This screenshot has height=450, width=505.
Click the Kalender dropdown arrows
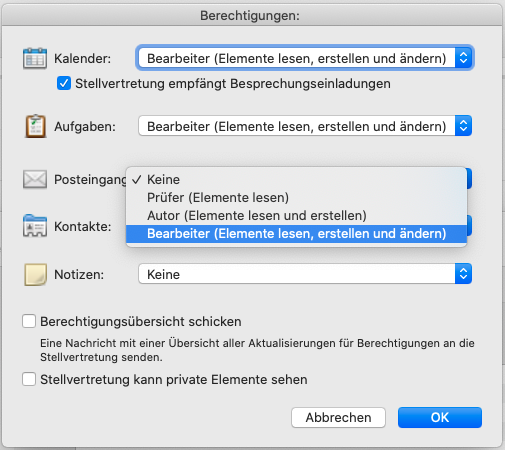pos(463,58)
